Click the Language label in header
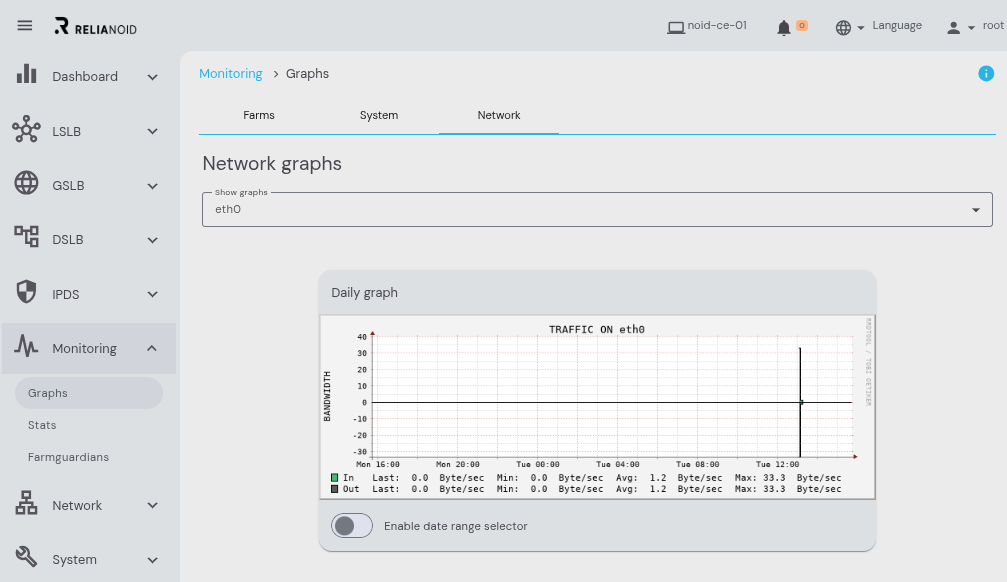 897,26
